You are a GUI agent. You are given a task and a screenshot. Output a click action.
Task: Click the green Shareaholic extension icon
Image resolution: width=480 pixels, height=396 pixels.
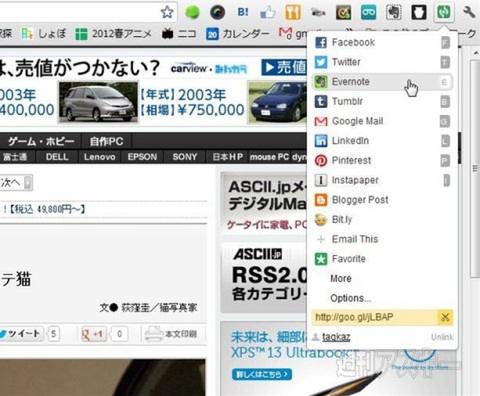[444, 12]
